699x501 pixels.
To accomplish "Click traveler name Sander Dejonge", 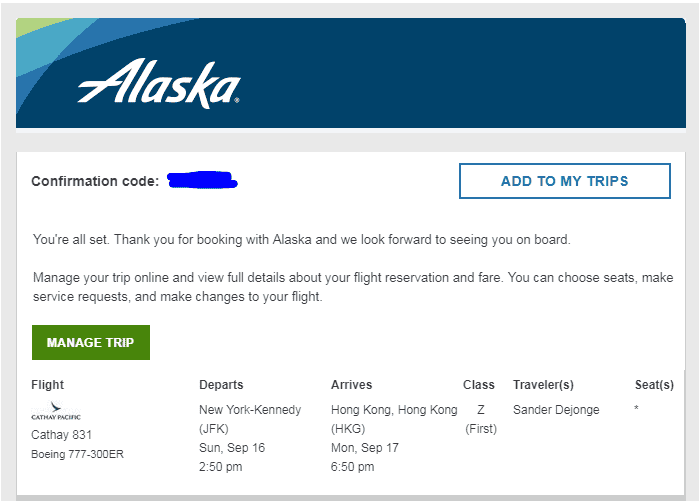I will 558,410.
